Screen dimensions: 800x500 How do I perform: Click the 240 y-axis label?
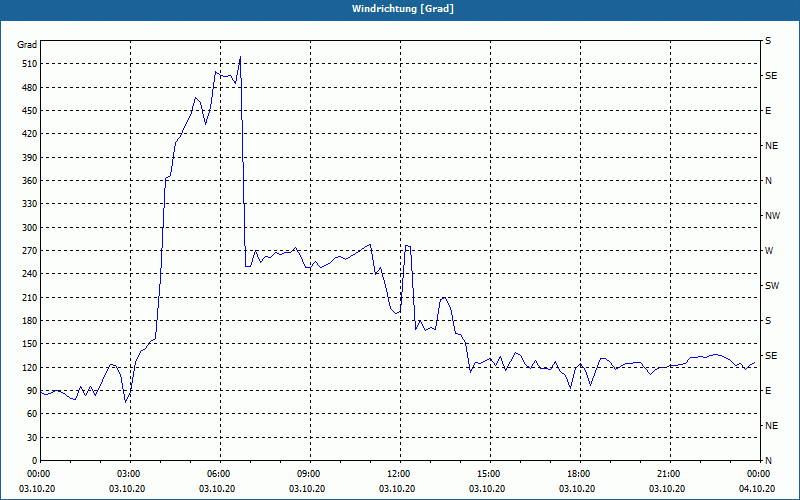[x=29, y=274]
